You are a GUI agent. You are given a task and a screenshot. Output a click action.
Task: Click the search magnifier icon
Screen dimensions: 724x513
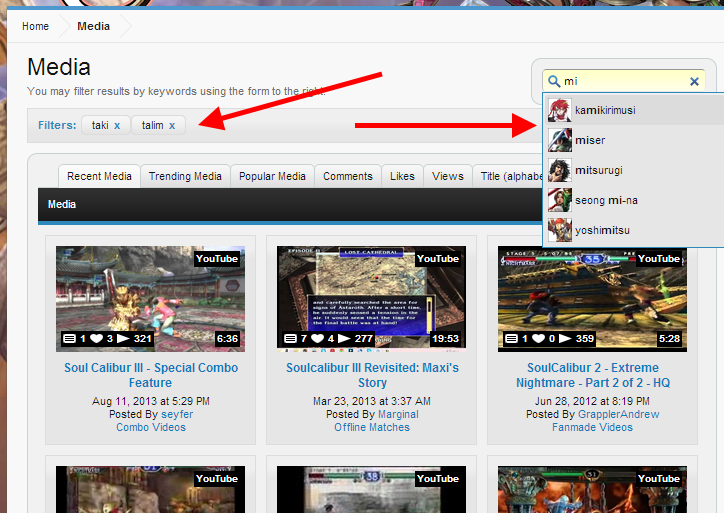click(554, 82)
